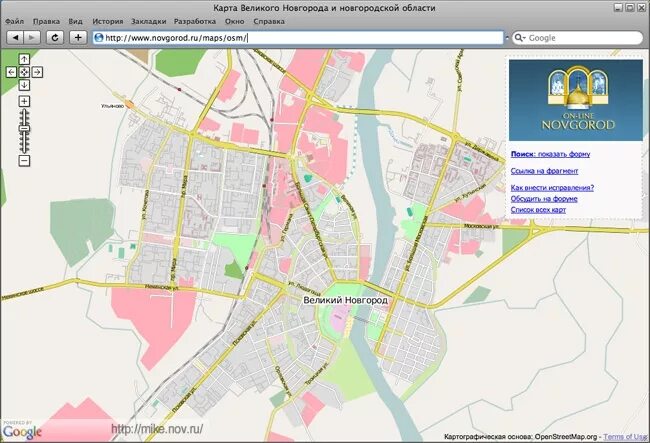Click the zoom level slider handle
The width and height of the screenshot is (650, 443).
pyautogui.click(x=24, y=128)
